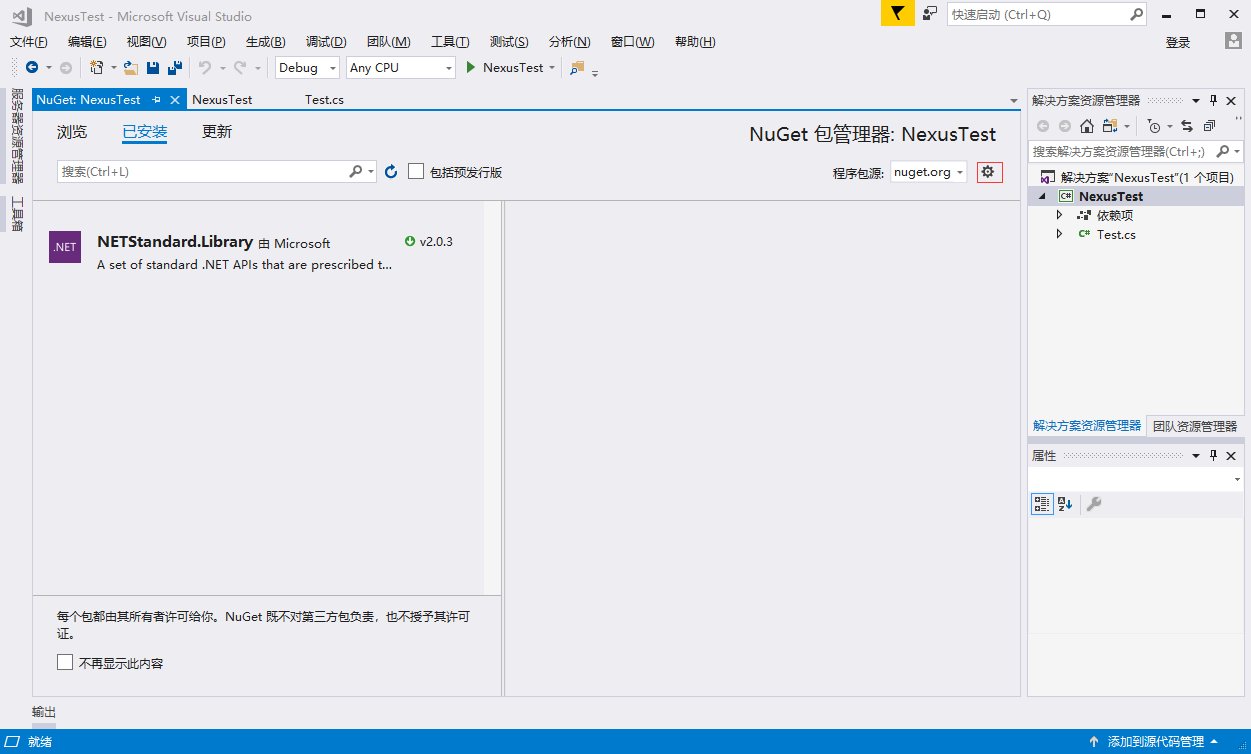The height and width of the screenshot is (754, 1251).
Task: Open the NuGet search box dropdown arrow
Action: click(371, 172)
